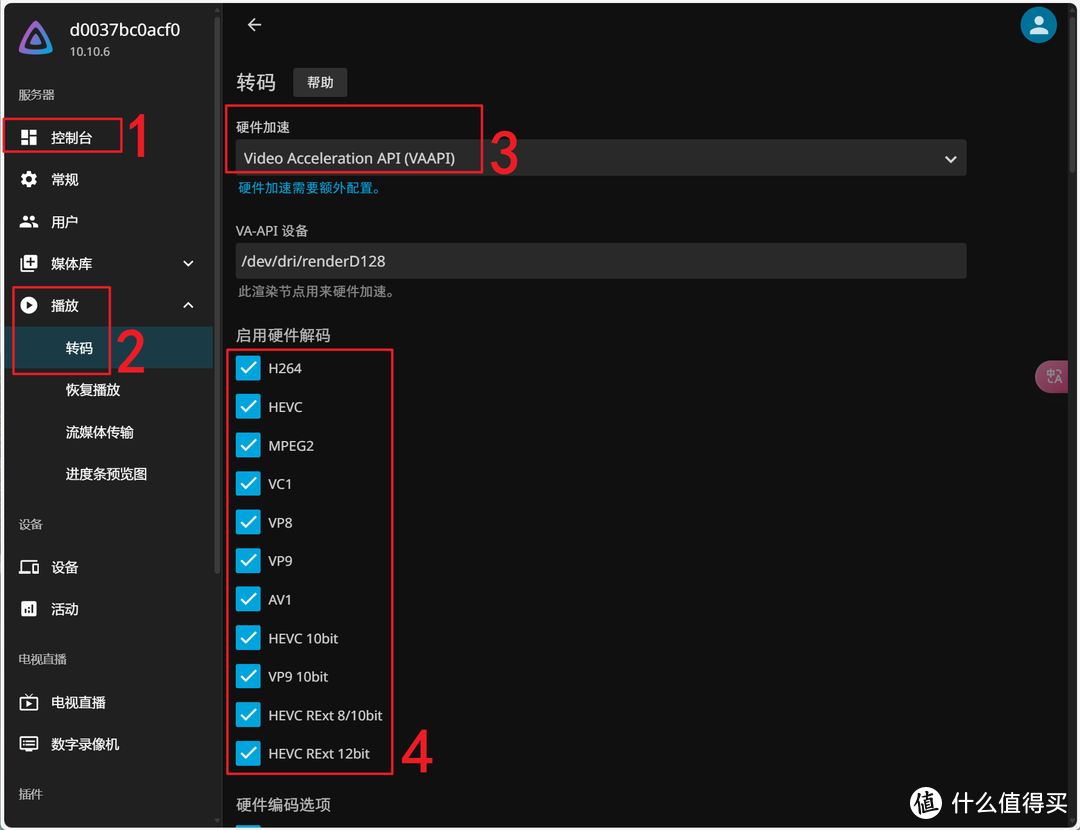Click the 控制台 dashboard icon

[x=29, y=137]
